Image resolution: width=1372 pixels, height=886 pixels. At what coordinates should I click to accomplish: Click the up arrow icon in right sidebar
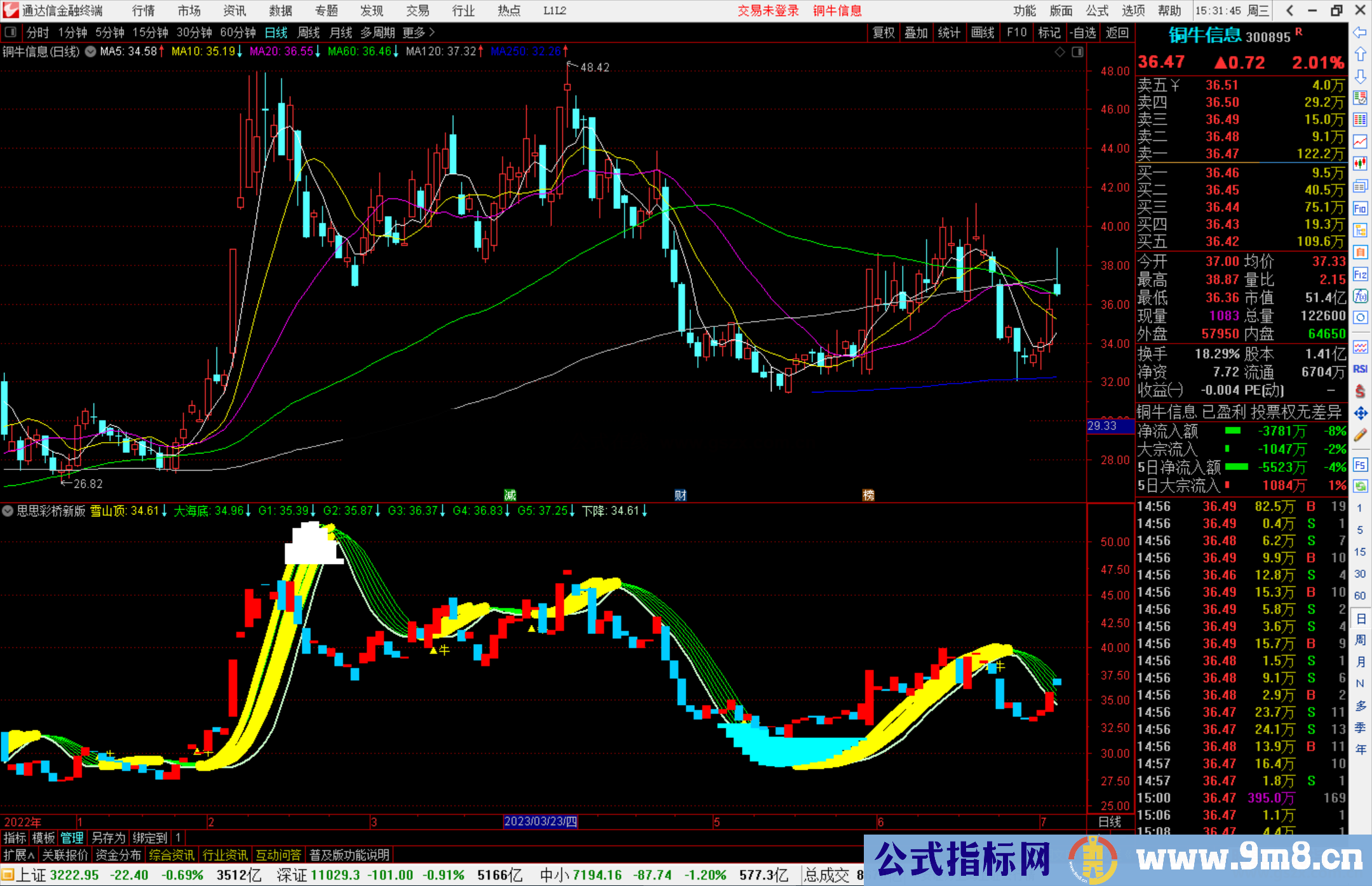[1360, 55]
